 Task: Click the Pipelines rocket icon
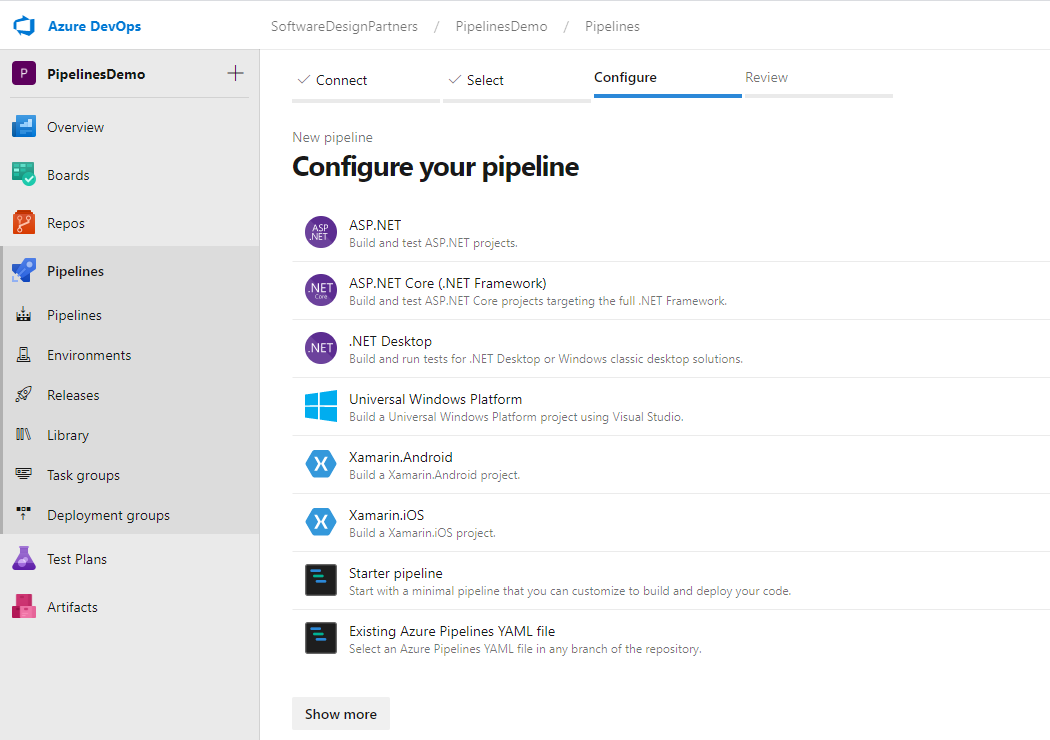[22, 270]
